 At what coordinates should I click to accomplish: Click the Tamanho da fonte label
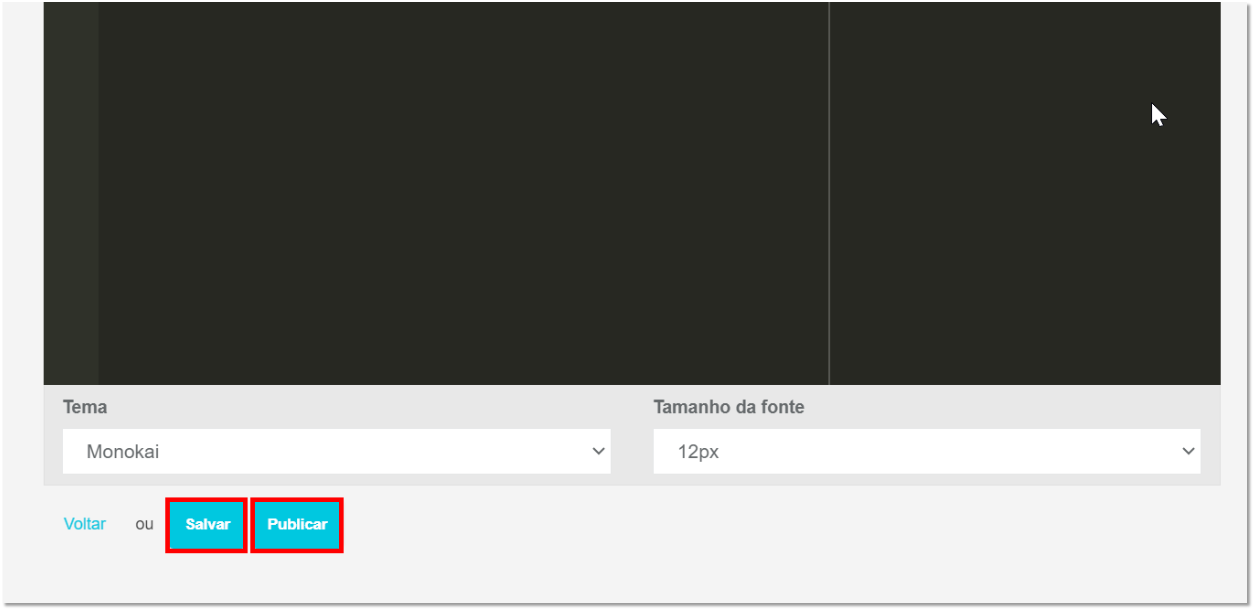[x=729, y=407]
